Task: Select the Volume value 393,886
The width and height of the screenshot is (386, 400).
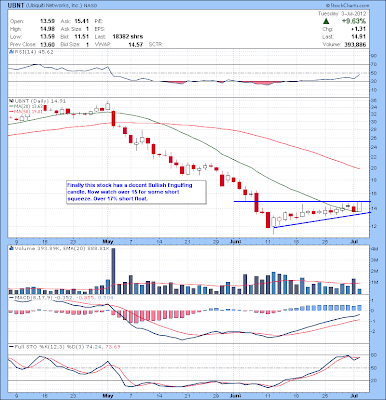Action: click(x=354, y=44)
